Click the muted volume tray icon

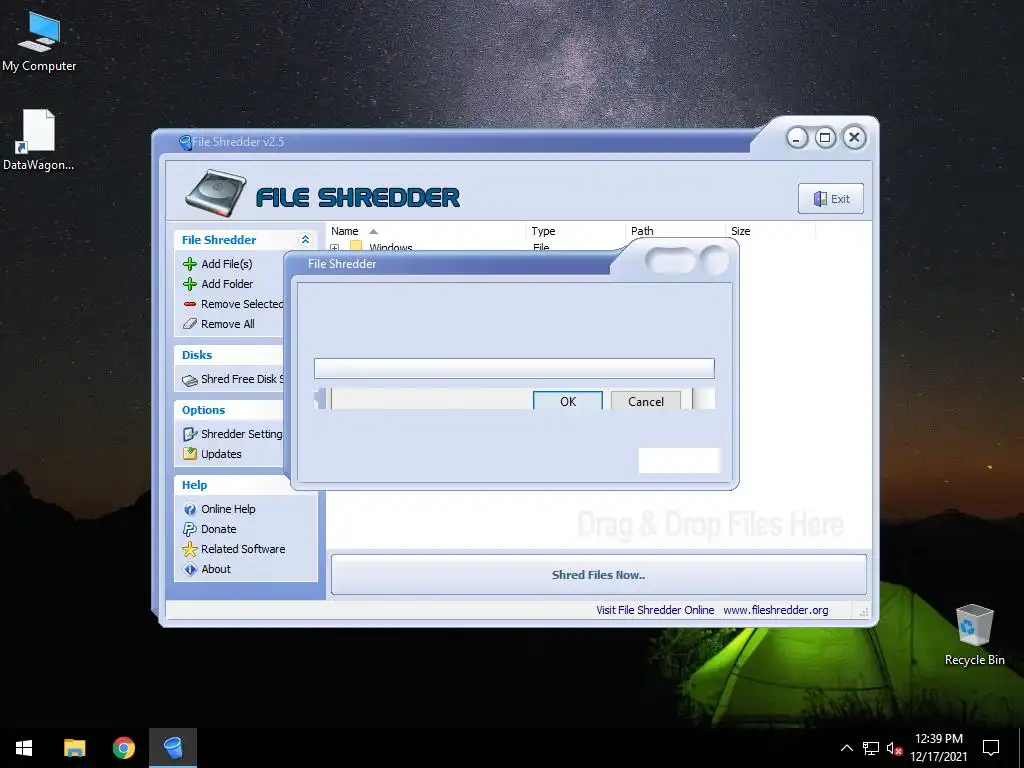tap(894, 748)
